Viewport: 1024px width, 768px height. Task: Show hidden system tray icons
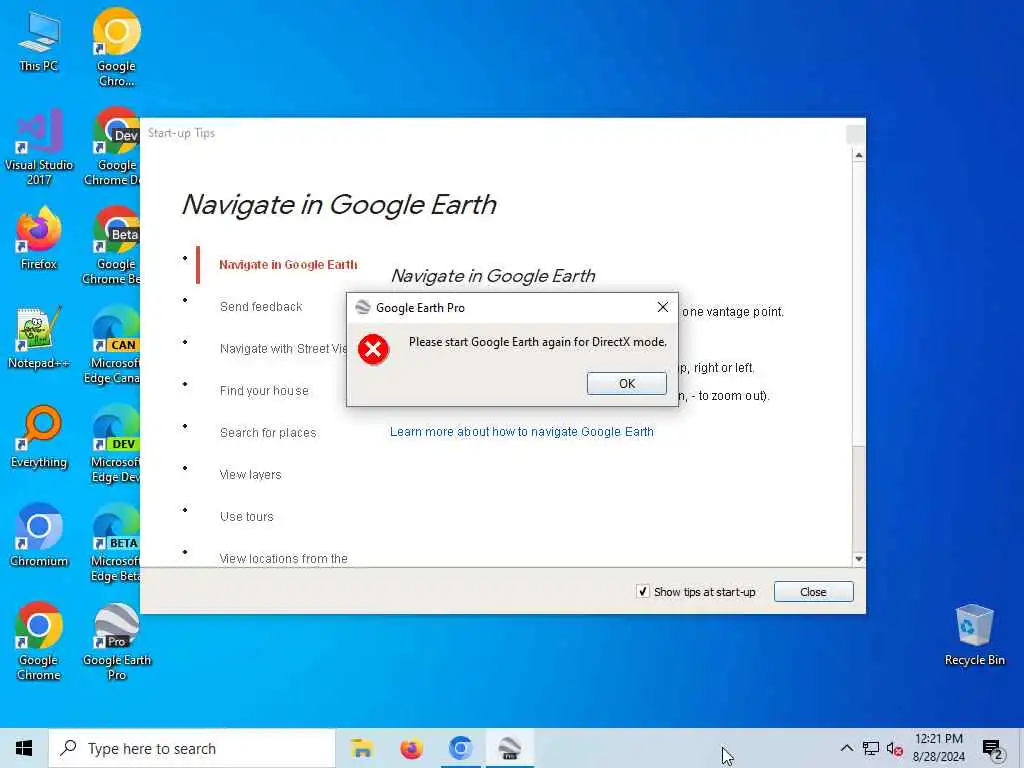point(846,748)
